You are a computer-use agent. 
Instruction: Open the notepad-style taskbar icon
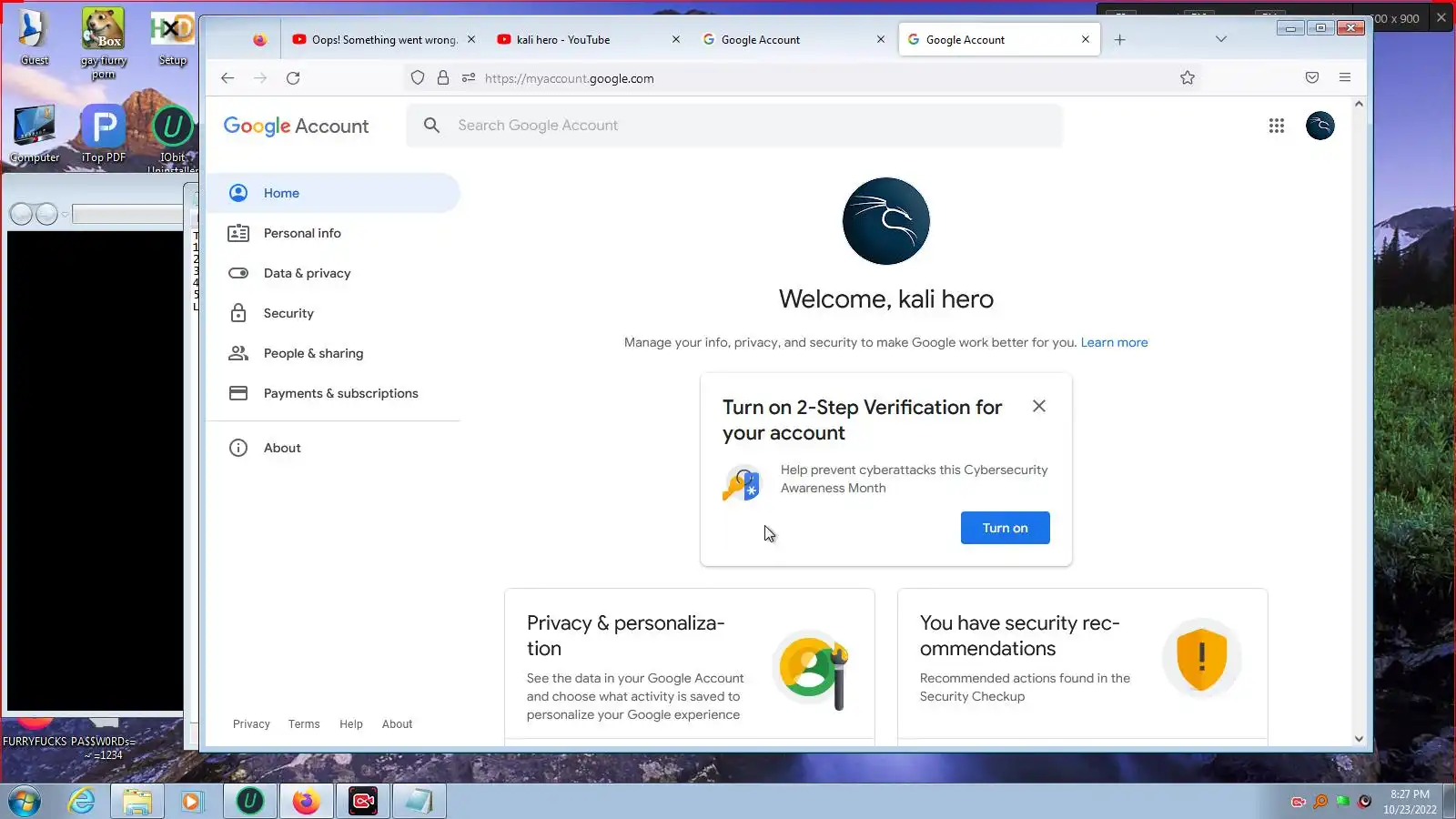pos(420,801)
